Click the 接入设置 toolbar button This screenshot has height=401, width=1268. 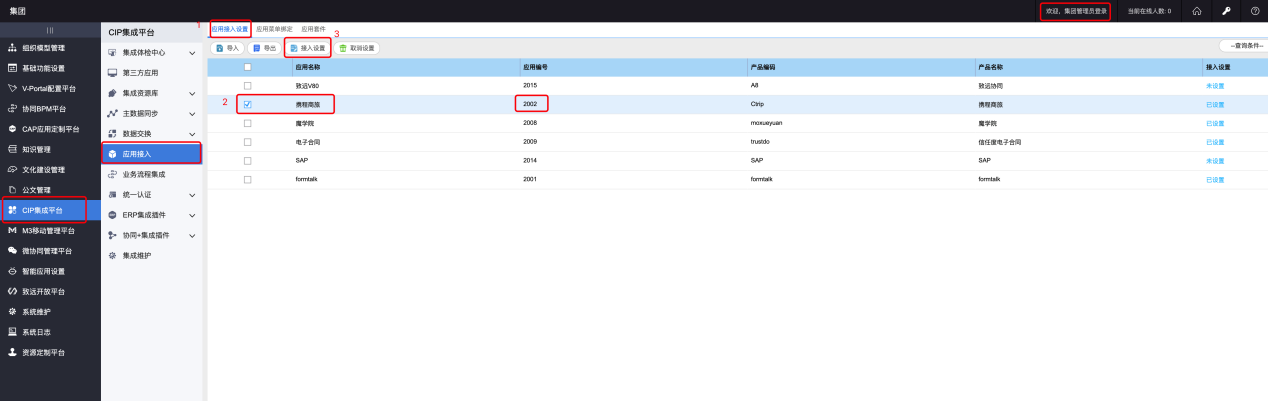[x=307, y=48]
